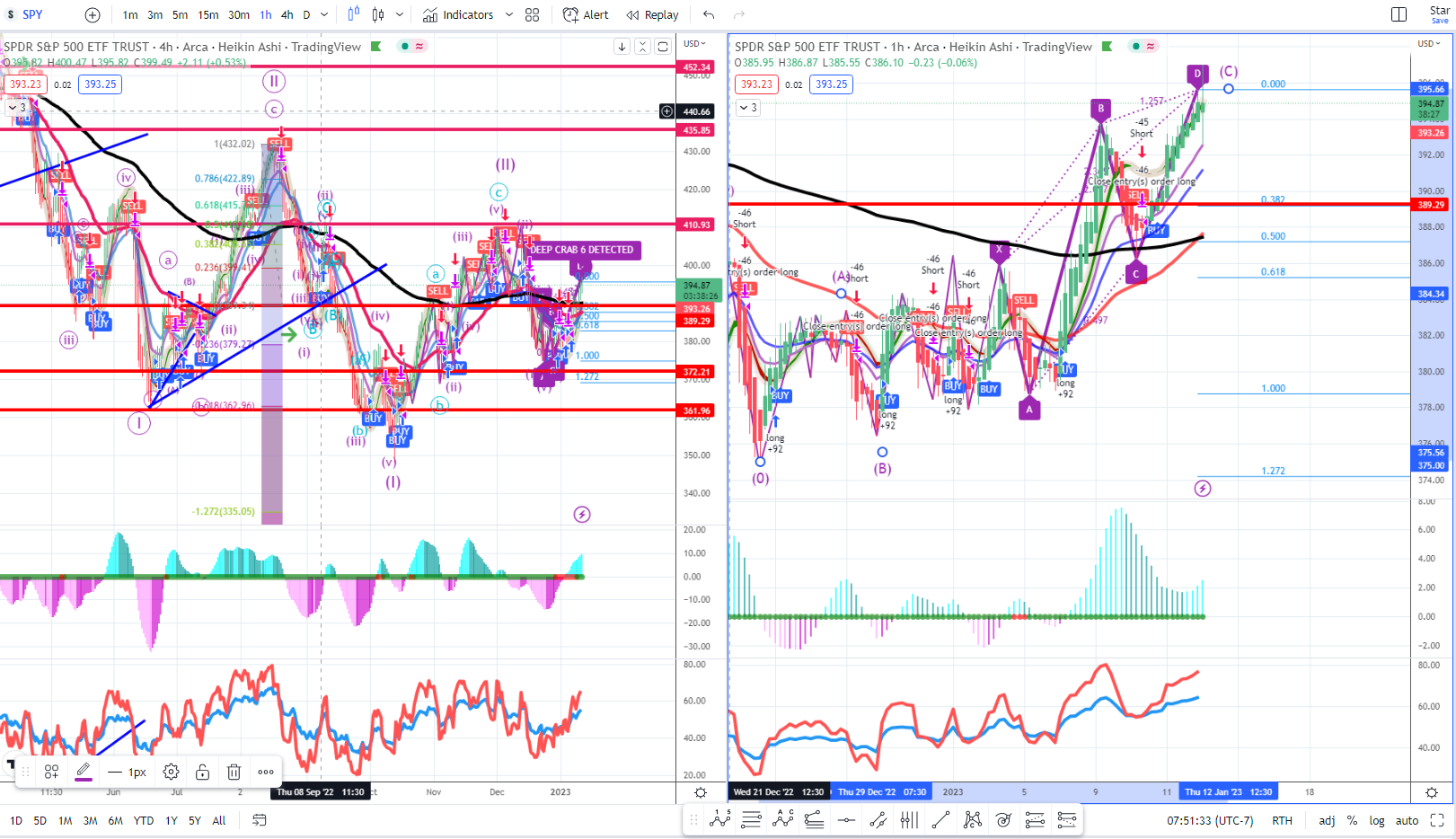Open timezone menu showing UTC-7
The height and width of the screenshot is (839, 1456).
(1210, 820)
